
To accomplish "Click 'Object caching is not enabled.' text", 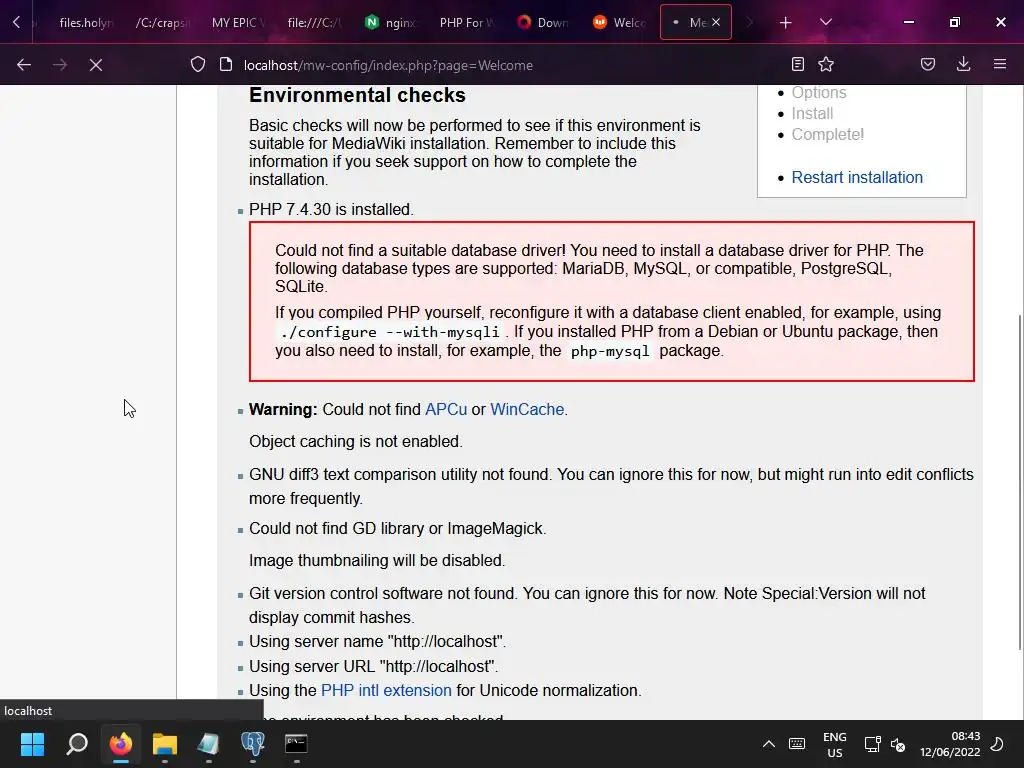I will tap(356, 441).
